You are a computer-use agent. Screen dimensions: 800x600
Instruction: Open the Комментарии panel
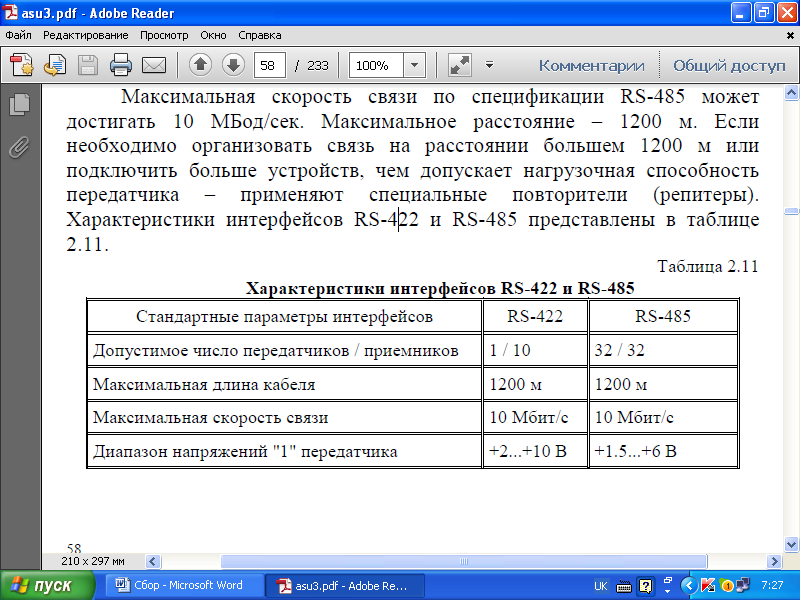(x=591, y=65)
